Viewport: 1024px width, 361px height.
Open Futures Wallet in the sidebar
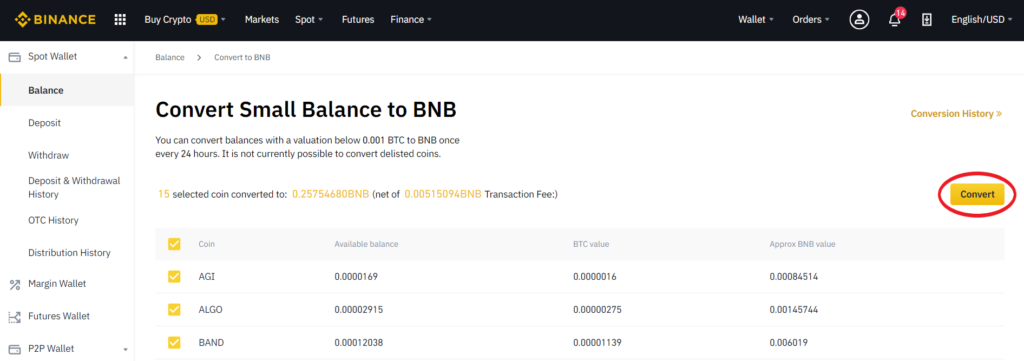[x=59, y=316]
